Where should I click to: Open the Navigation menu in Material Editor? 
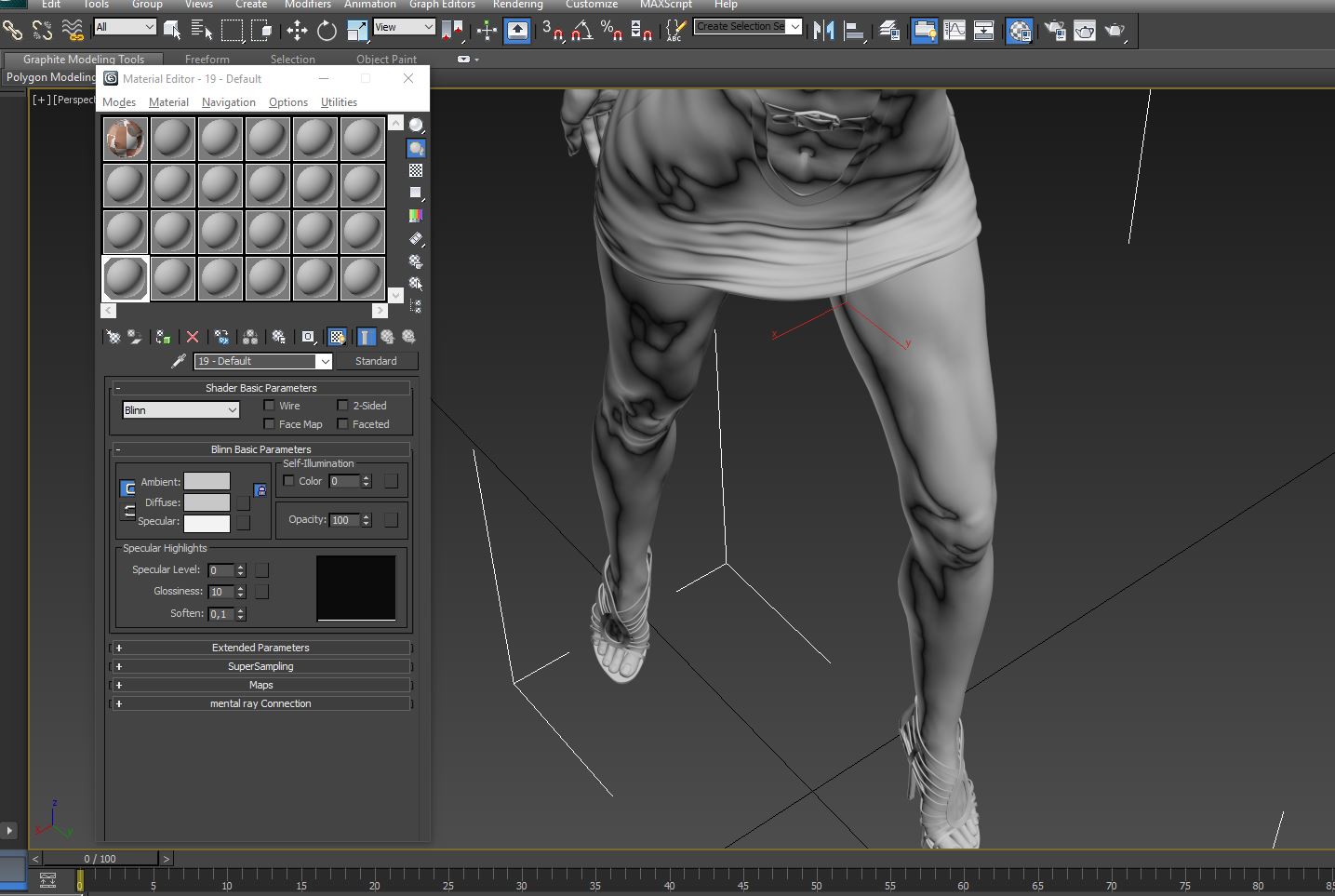(x=228, y=102)
